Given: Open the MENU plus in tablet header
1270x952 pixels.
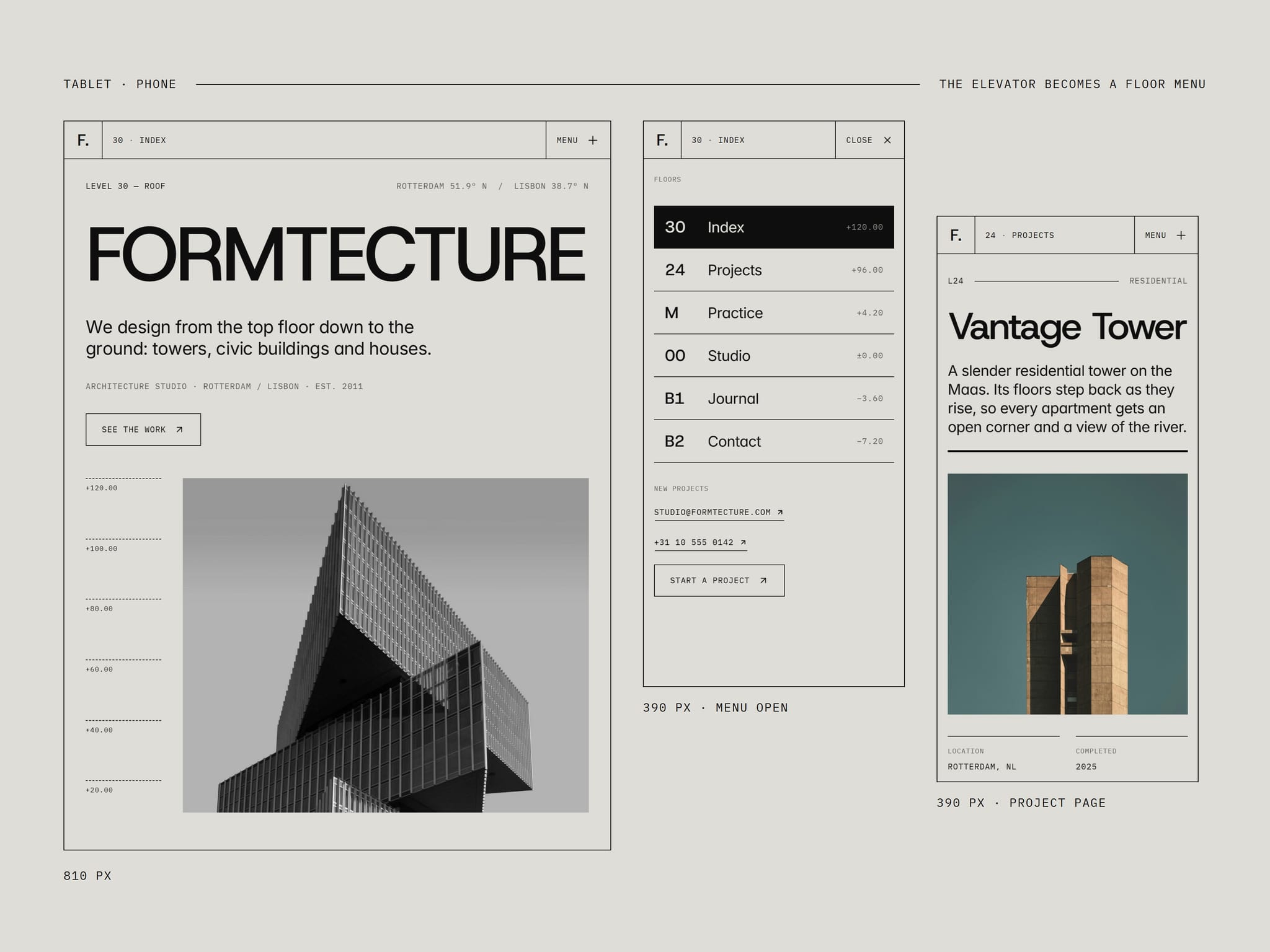Looking at the screenshot, I should (x=577, y=140).
